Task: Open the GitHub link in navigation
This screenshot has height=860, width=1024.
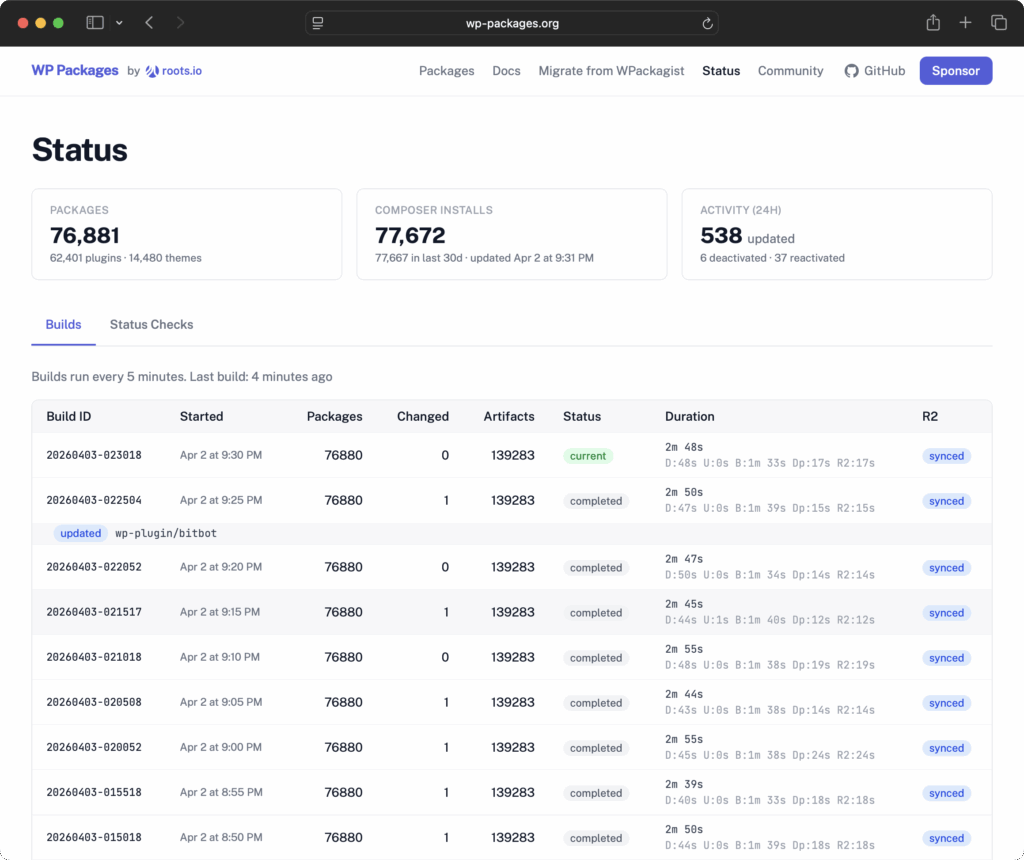Action: [x=875, y=71]
